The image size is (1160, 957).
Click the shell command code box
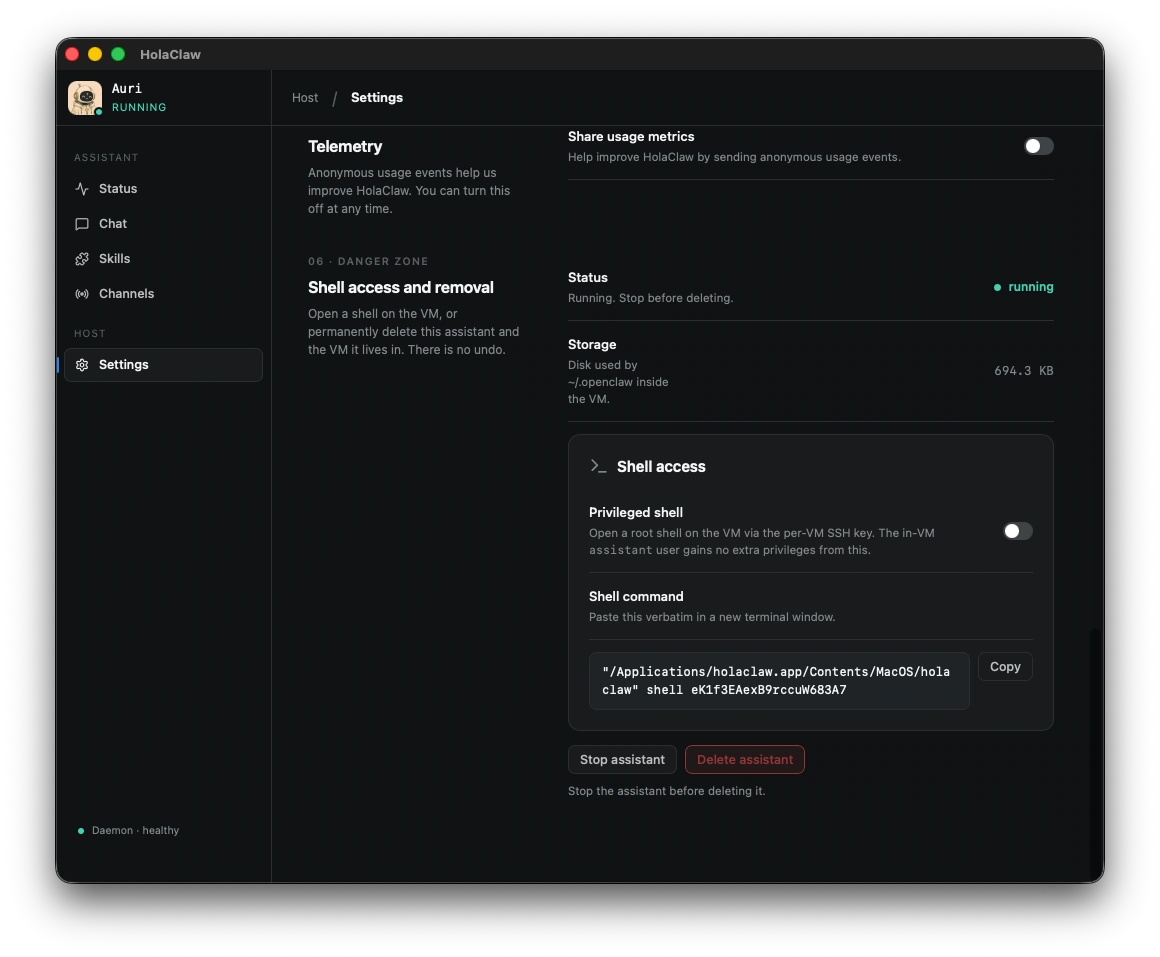[x=779, y=680]
